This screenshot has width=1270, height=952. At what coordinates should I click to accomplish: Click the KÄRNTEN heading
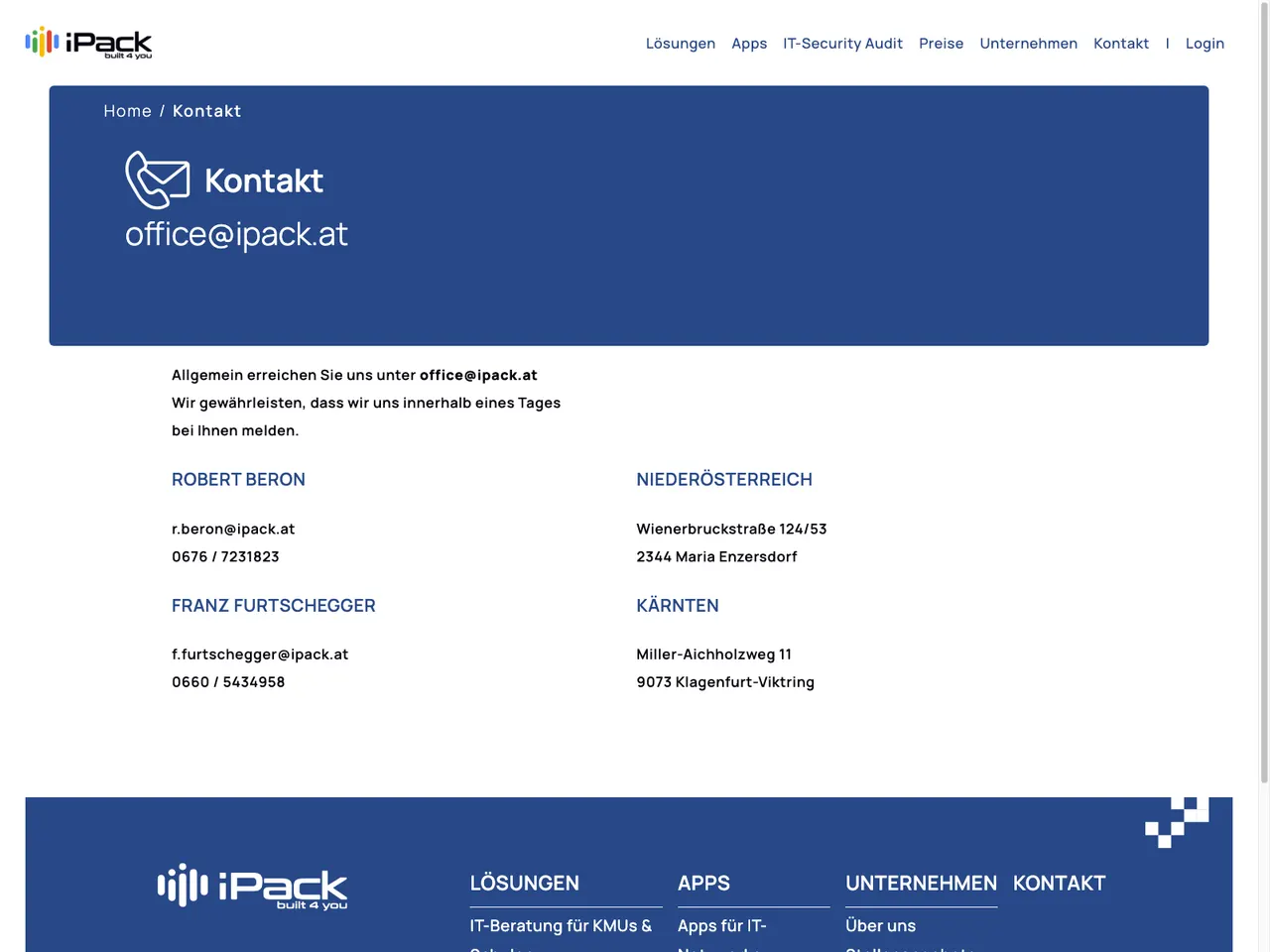[x=678, y=606]
